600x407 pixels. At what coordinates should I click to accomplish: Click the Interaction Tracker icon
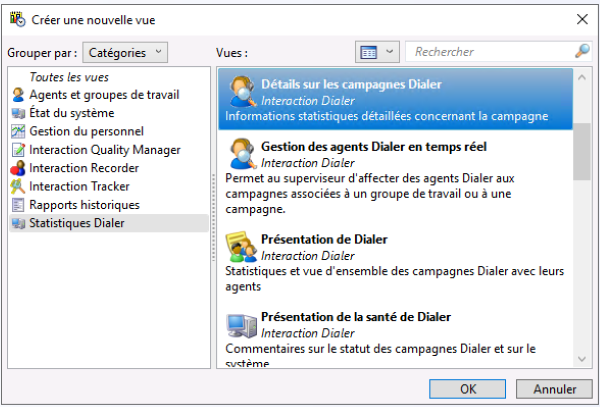[x=18, y=187]
